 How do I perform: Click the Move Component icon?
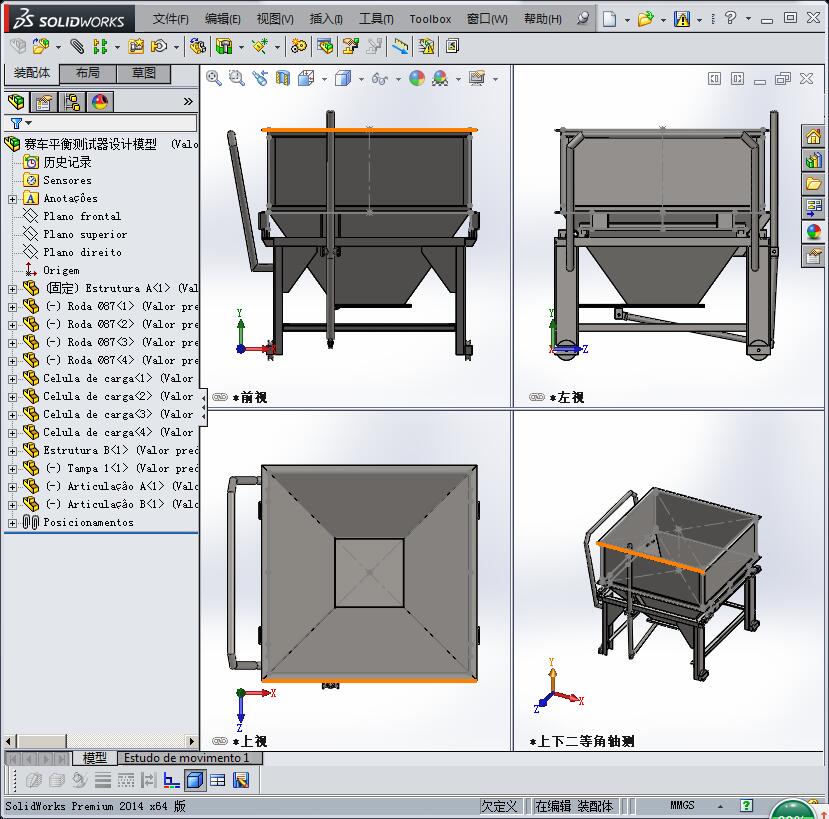(158, 47)
